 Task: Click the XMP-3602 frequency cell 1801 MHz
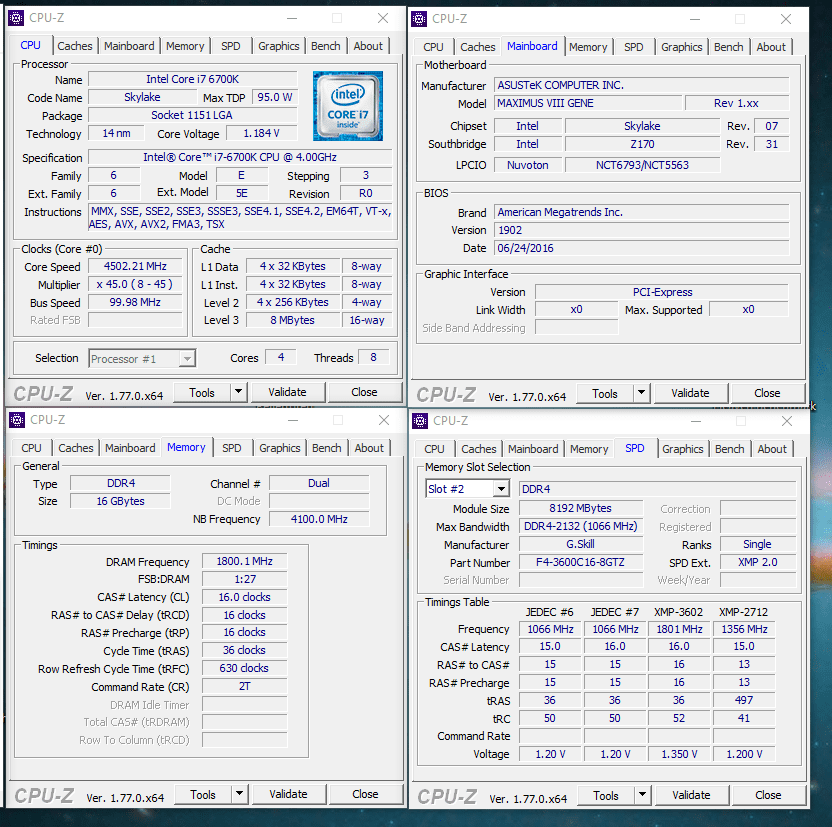[679, 629]
